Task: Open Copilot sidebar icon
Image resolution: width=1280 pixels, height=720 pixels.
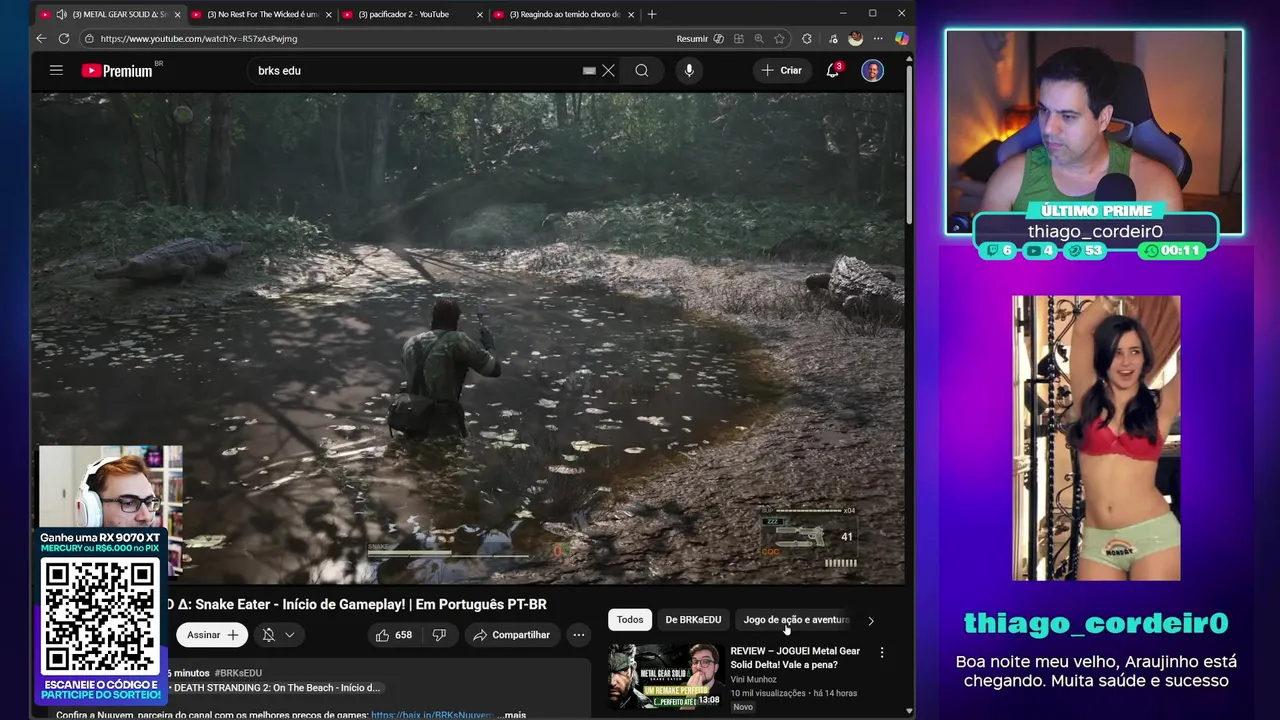Action: coord(901,38)
